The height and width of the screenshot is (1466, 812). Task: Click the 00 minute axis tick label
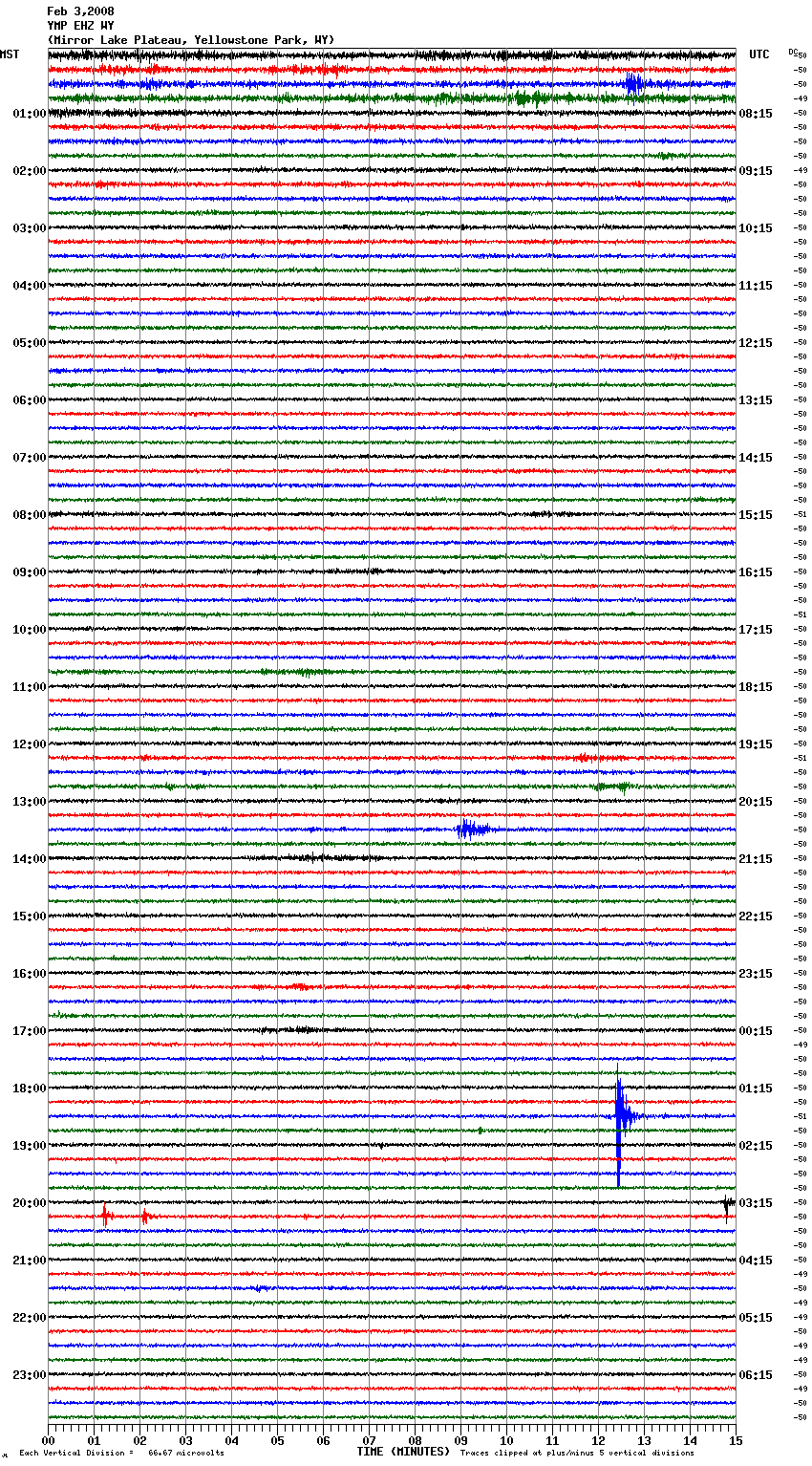[49, 1440]
